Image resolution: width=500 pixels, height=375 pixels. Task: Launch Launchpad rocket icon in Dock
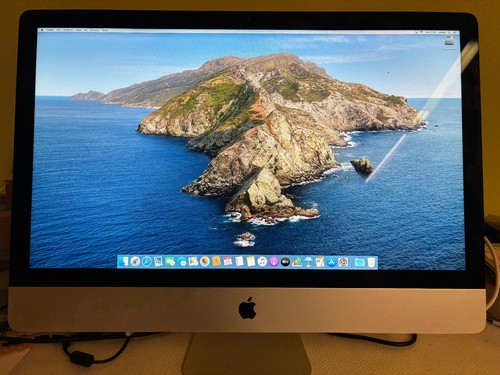point(135,262)
